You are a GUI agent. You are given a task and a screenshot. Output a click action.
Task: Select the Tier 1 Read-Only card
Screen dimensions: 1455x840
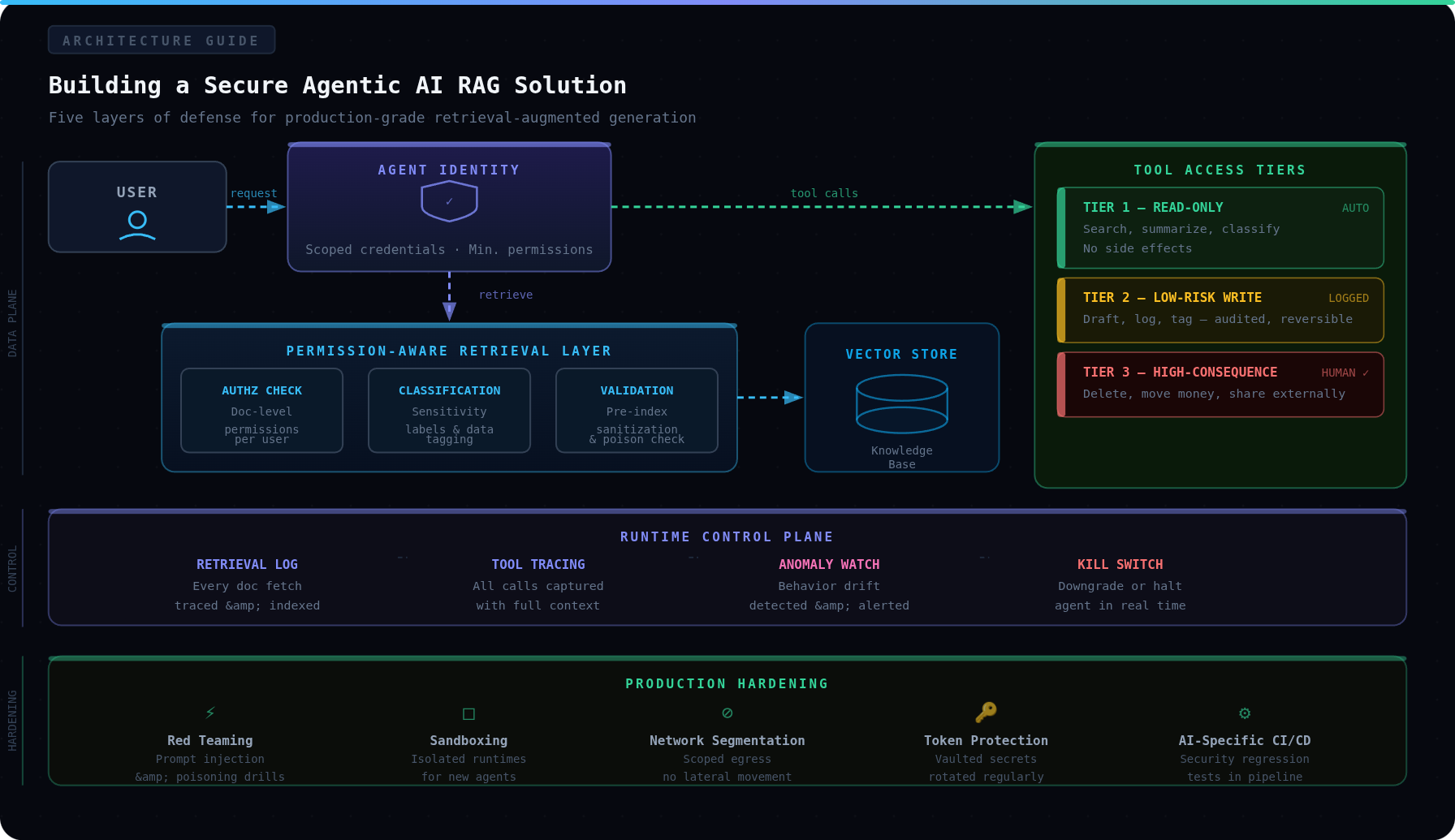coord(1220,228)
